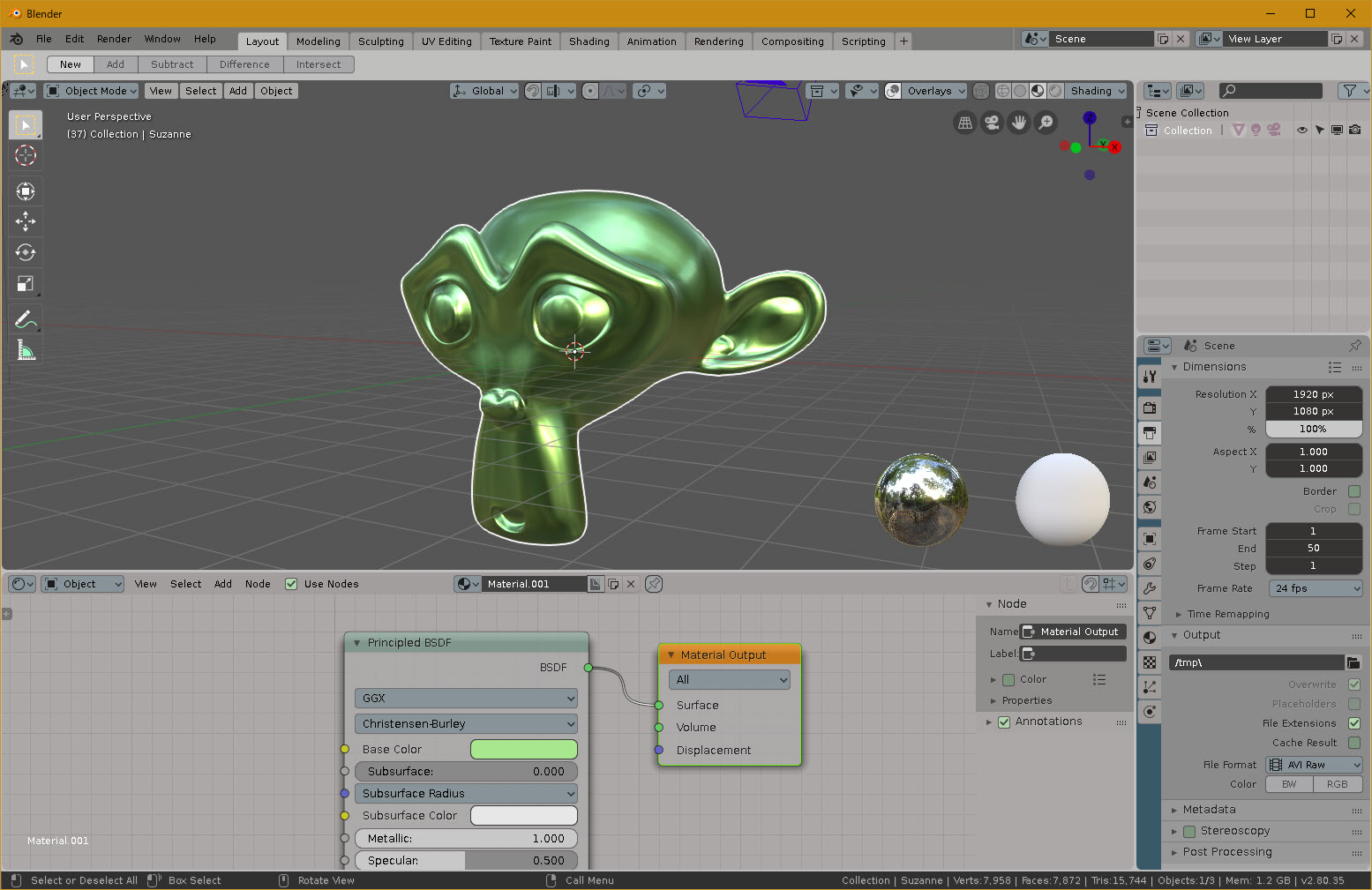Toggle File Extensions checkbox
Image resolution: width=1372 pixels, height=890 pixels.
tap(1354, 723)
